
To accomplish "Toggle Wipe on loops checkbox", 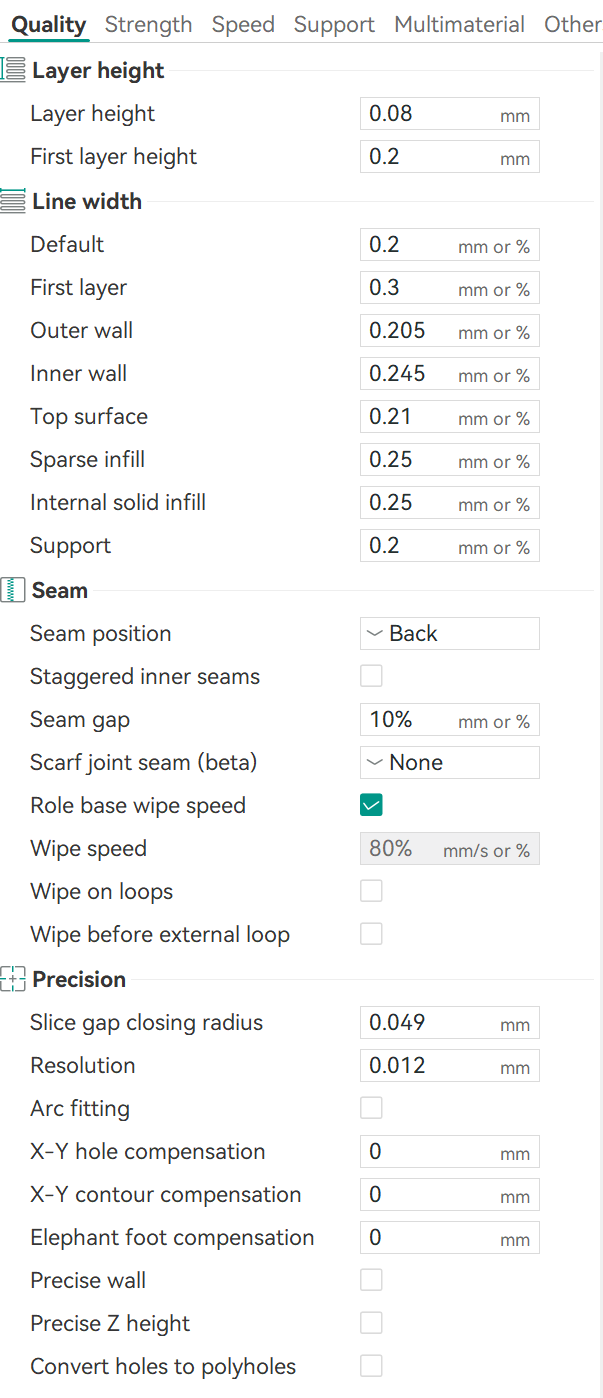I will (x=371, y=891).
